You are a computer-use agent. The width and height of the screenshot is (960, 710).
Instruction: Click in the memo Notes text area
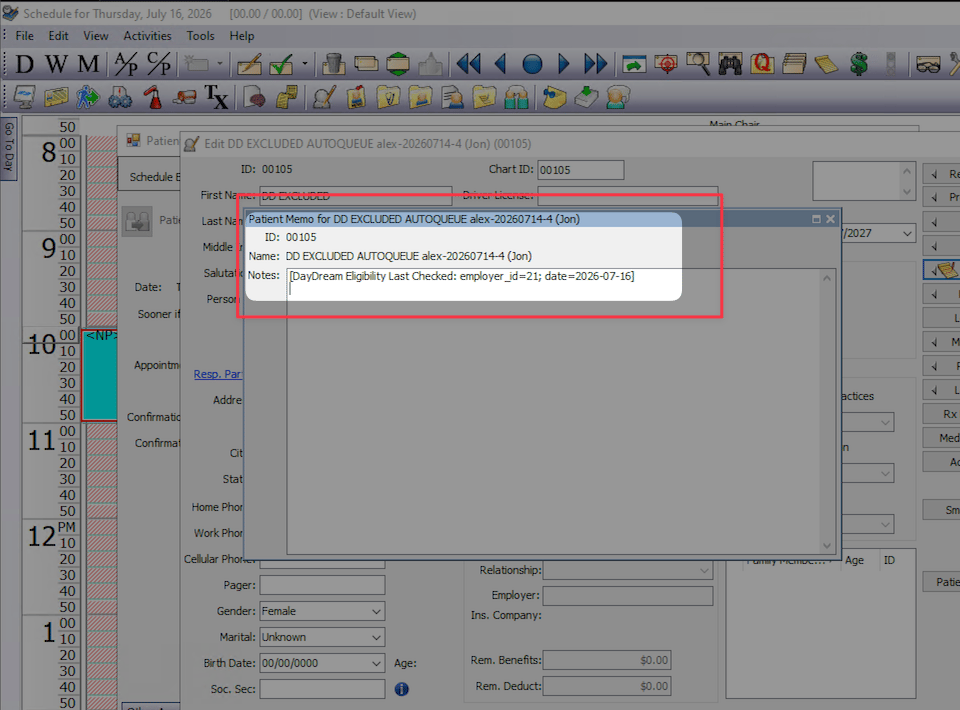[553, 411]
